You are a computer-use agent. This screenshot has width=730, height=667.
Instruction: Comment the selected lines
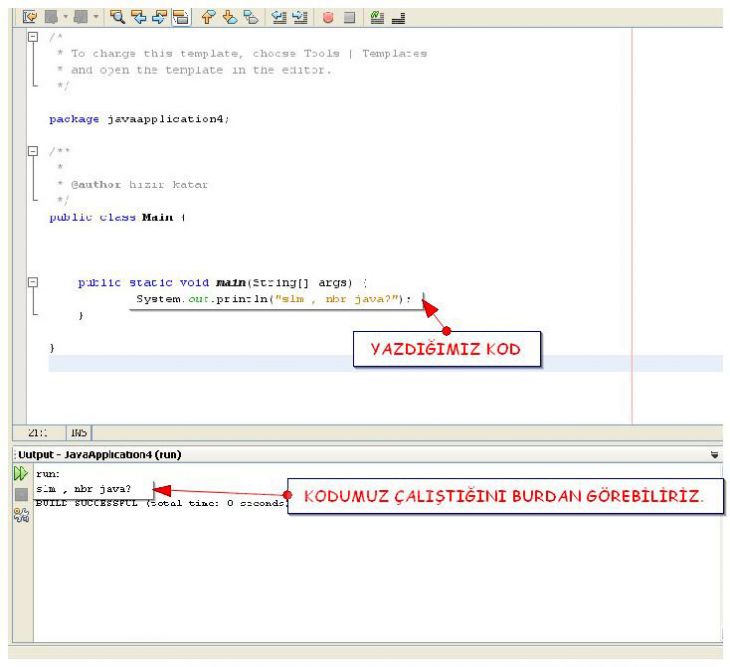tap(377, 17)
